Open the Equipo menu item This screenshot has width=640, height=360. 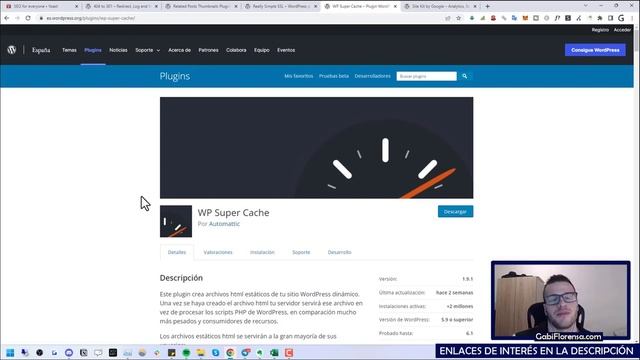[x=262, y=50]
